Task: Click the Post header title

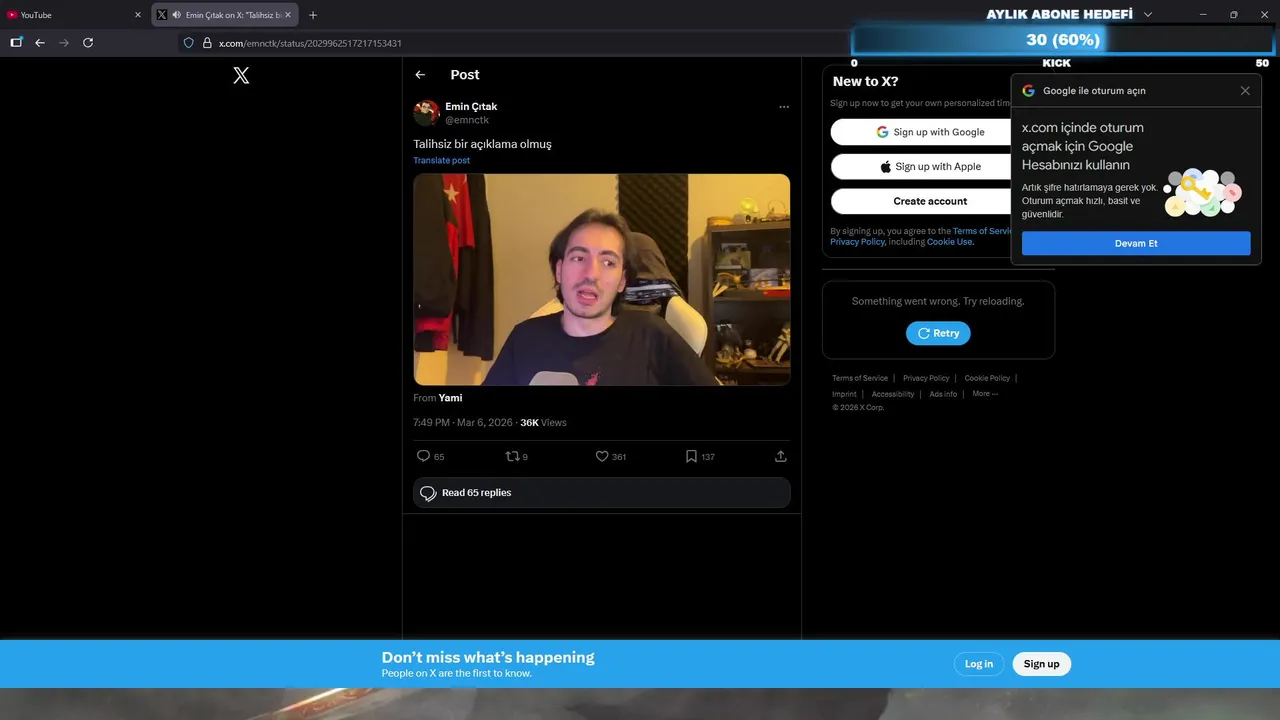Action: tap(465, 75)
